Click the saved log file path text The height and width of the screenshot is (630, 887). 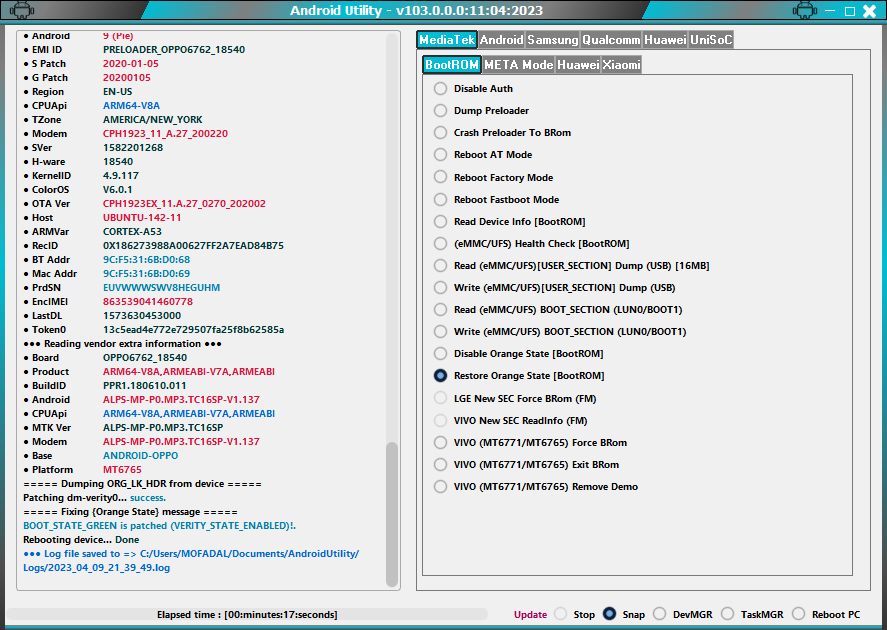[x=191, y=561]
